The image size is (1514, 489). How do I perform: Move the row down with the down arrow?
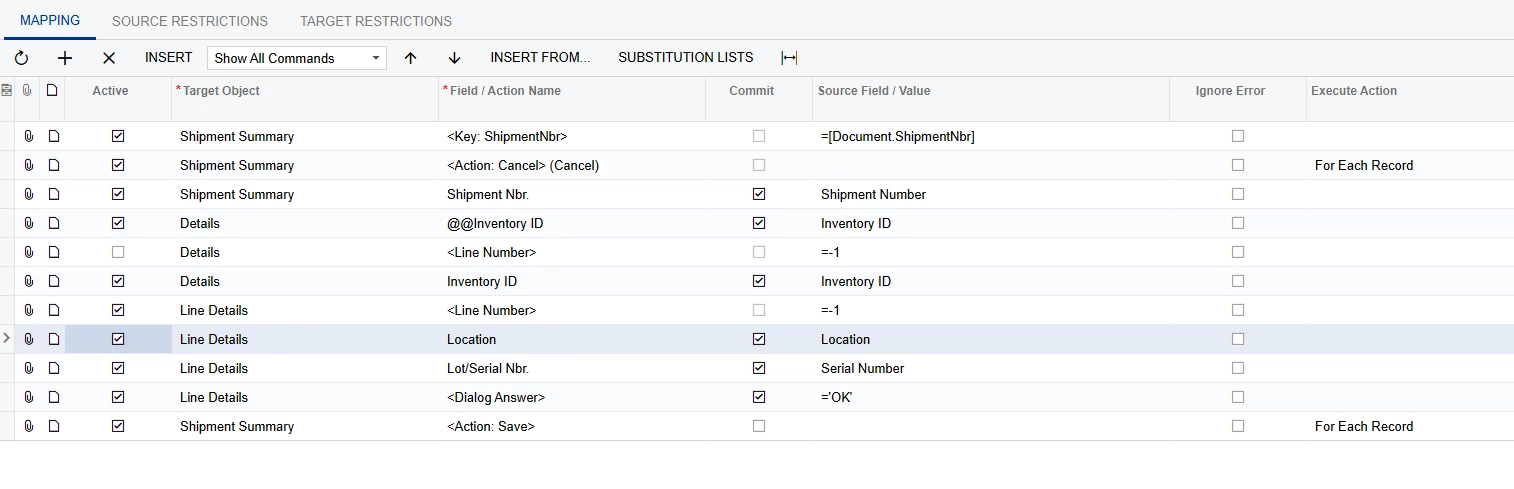(x=454, y=58)
